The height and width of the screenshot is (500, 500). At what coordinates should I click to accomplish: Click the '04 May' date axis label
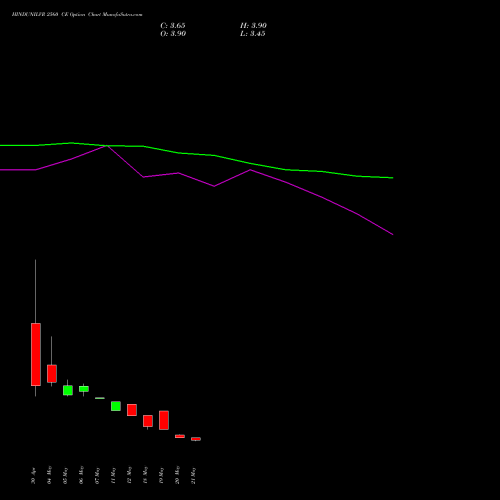point(49,475)
